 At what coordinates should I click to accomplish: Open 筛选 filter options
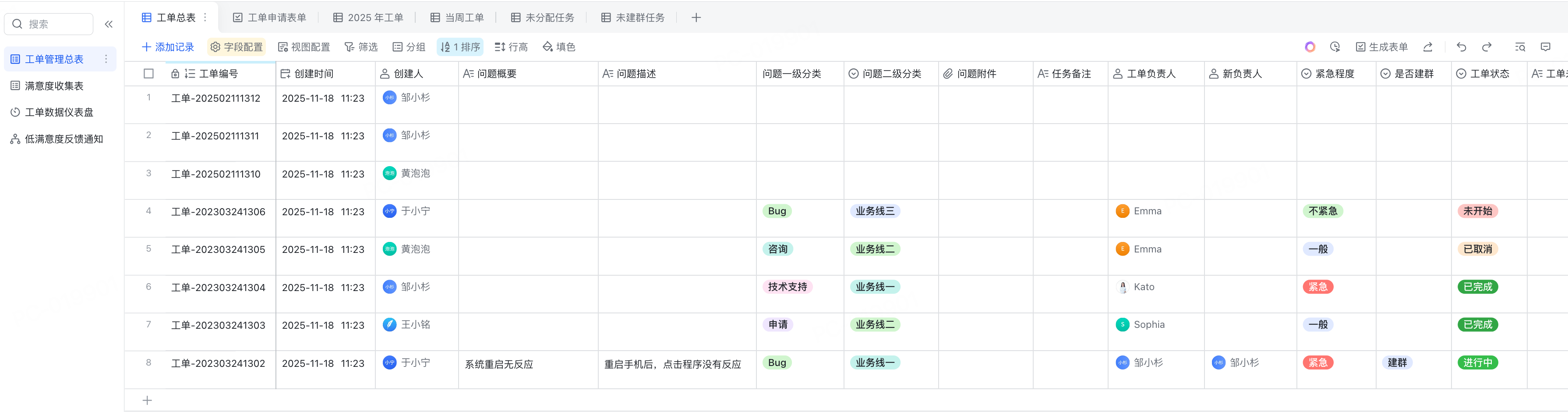click(x=361, y=47)
